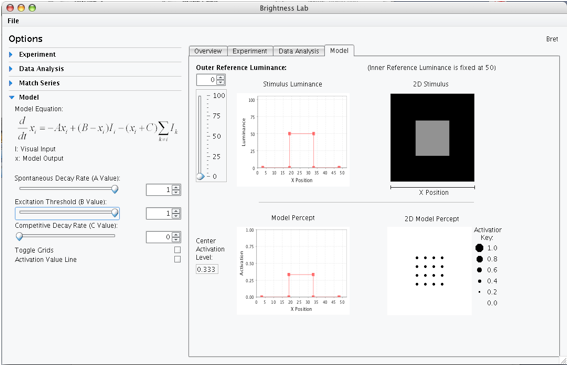Click the Center Activation Level field
568x365 pixels.
point(207,269)
